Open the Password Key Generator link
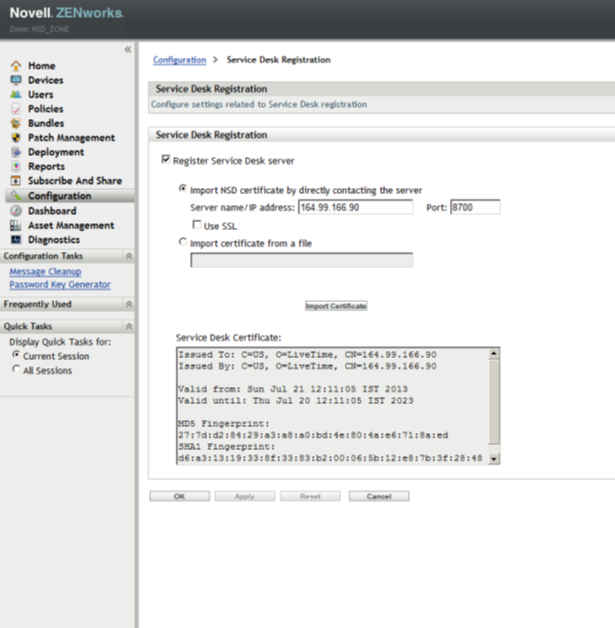The height and width of the screenshot is (628, 615). [60, 284]
